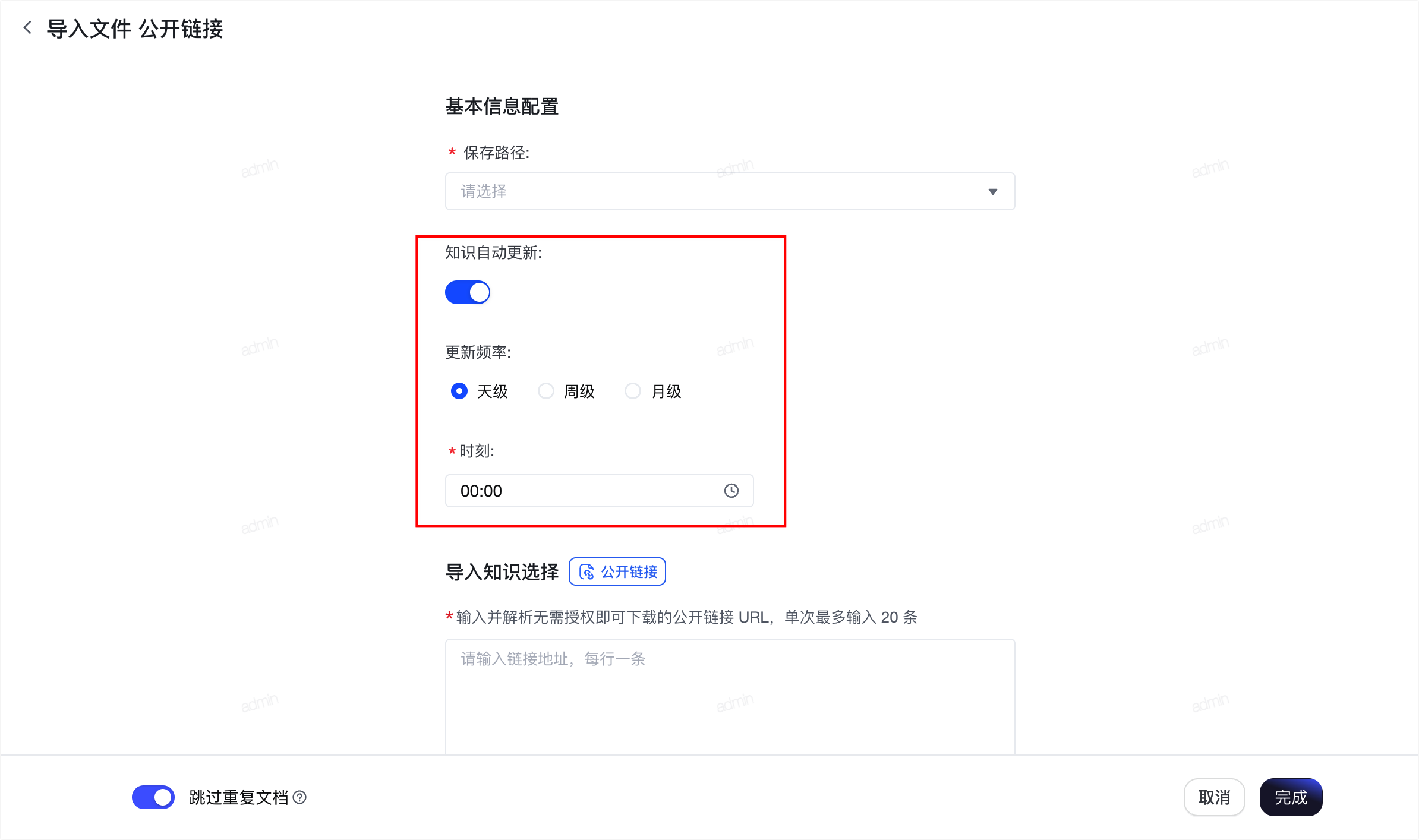Select the 更新频率 label
The width and height of the screenshot is (1419, 840).
click(x=478, y=352)
